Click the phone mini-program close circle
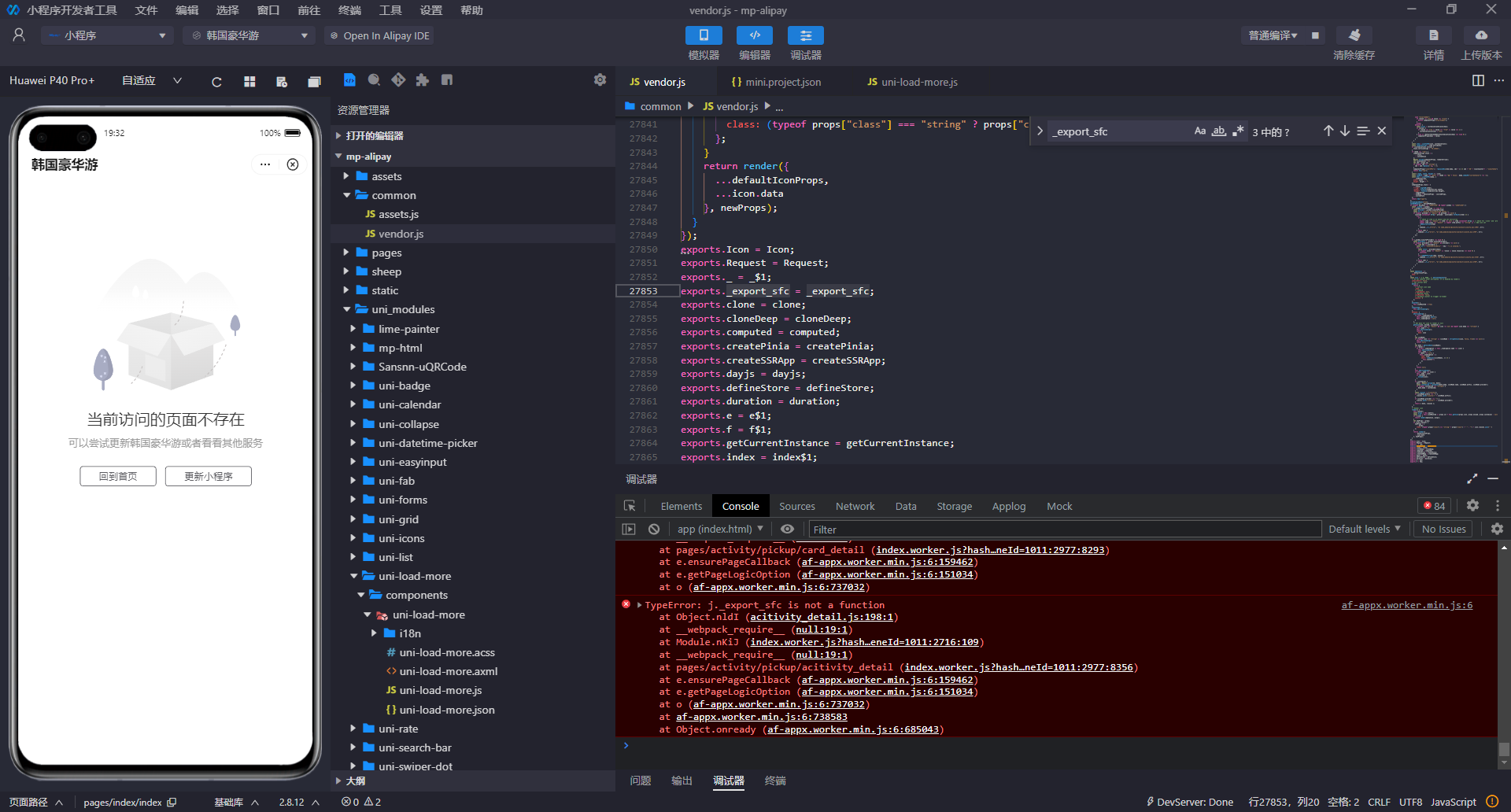The height and width of the screenshot is (812, 1511). (293, 164)
